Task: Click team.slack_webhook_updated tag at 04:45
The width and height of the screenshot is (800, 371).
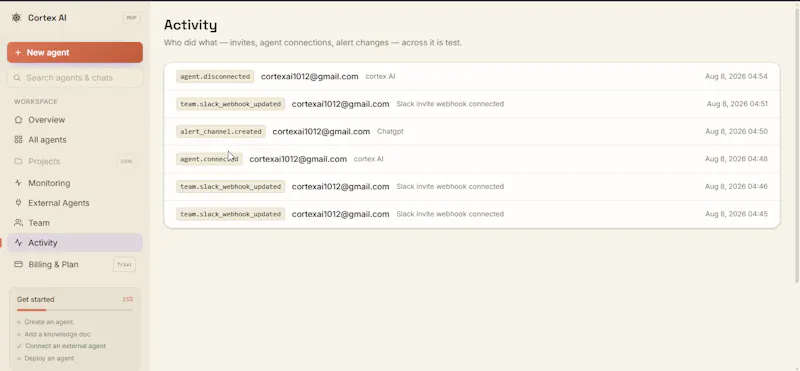Action: point(231,214)
